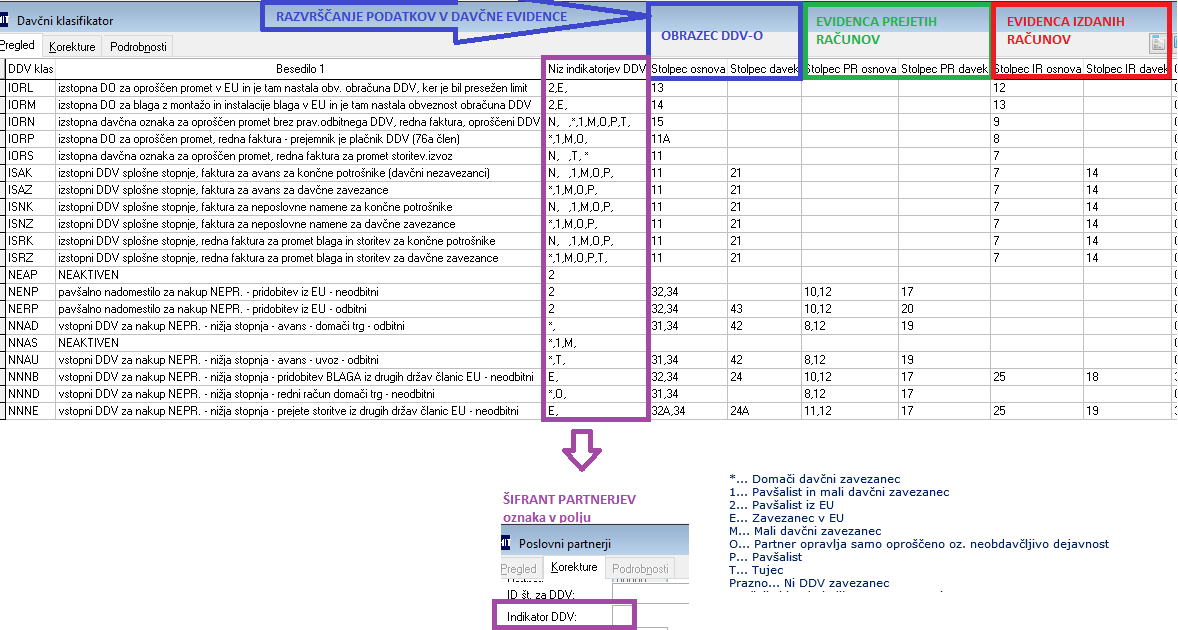Click NEAKTIVEN text in the NNAS row

88,343
